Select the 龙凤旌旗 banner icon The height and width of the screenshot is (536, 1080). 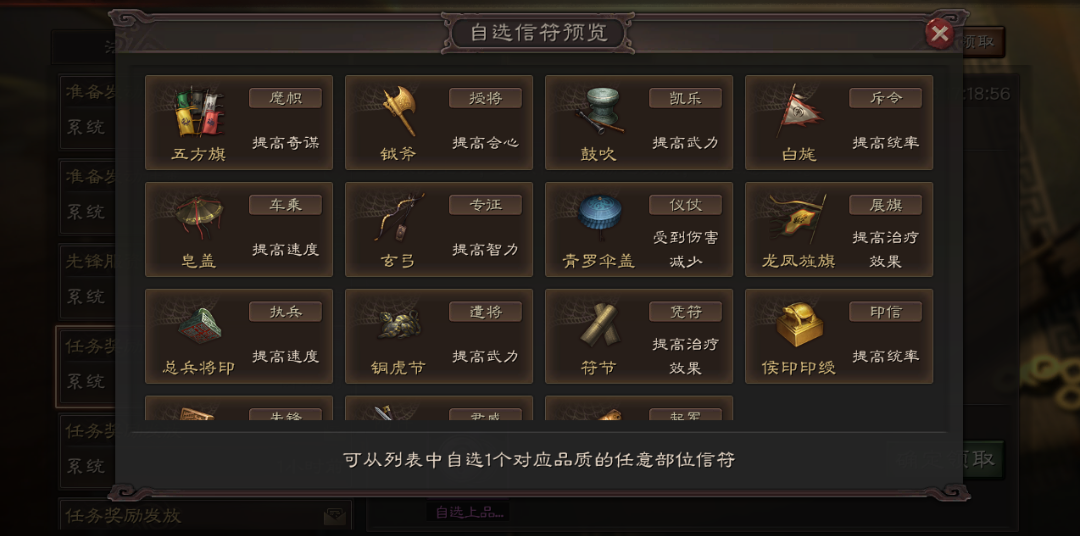[x=800, y=218]
